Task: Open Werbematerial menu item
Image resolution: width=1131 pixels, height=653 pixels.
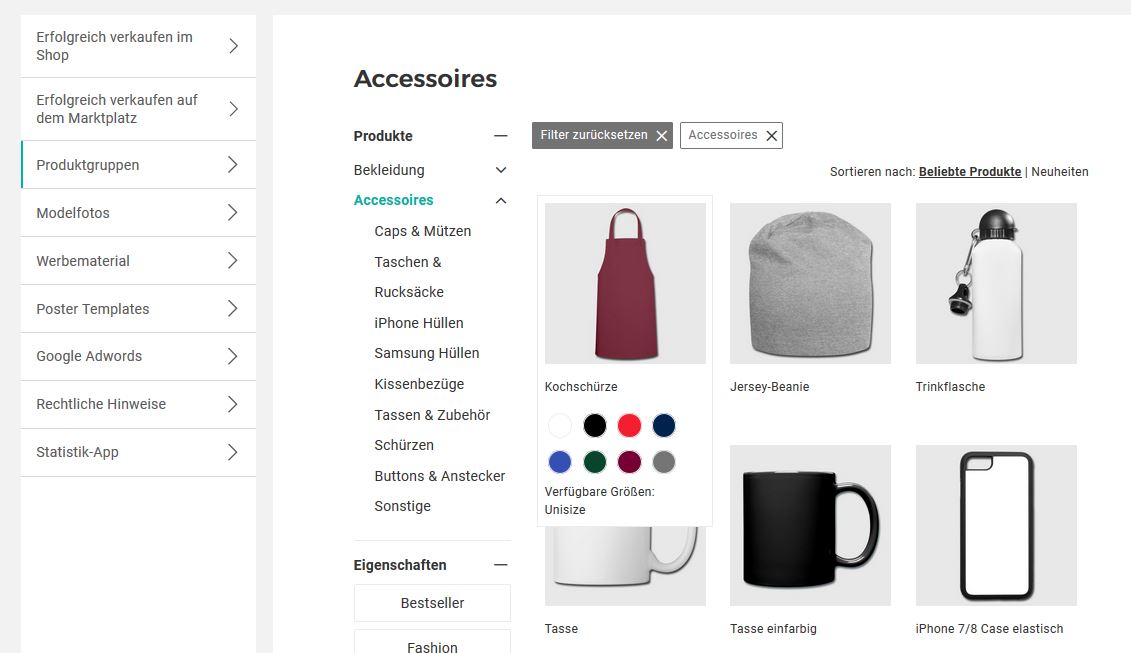Action: click(x=83, y=261)
